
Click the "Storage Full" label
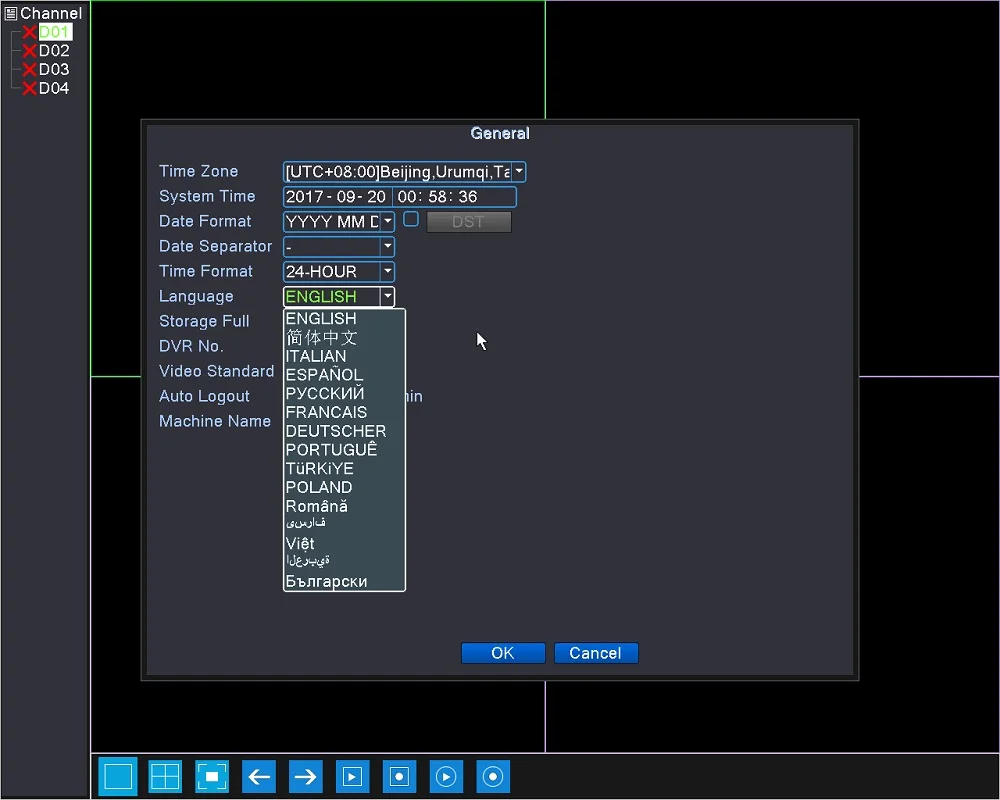pyautogui.click(x=204, y=321)
